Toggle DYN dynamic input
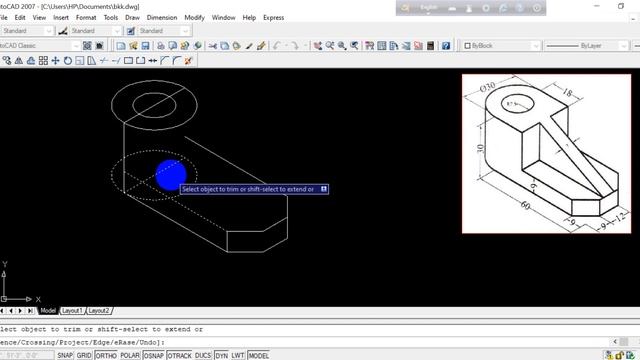 [x=222, y=356]
